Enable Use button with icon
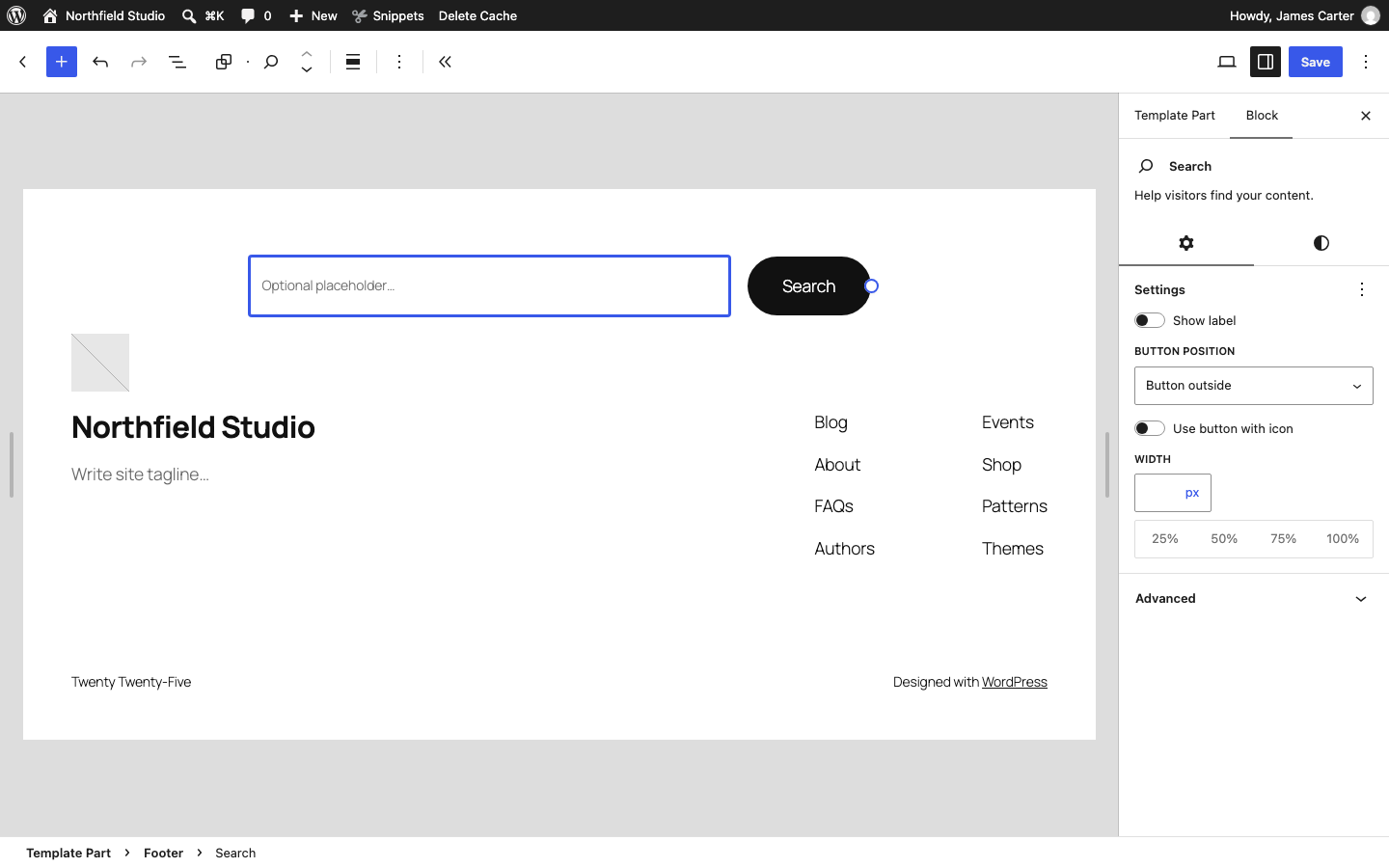1389x868 pixels. (1150, 428)
